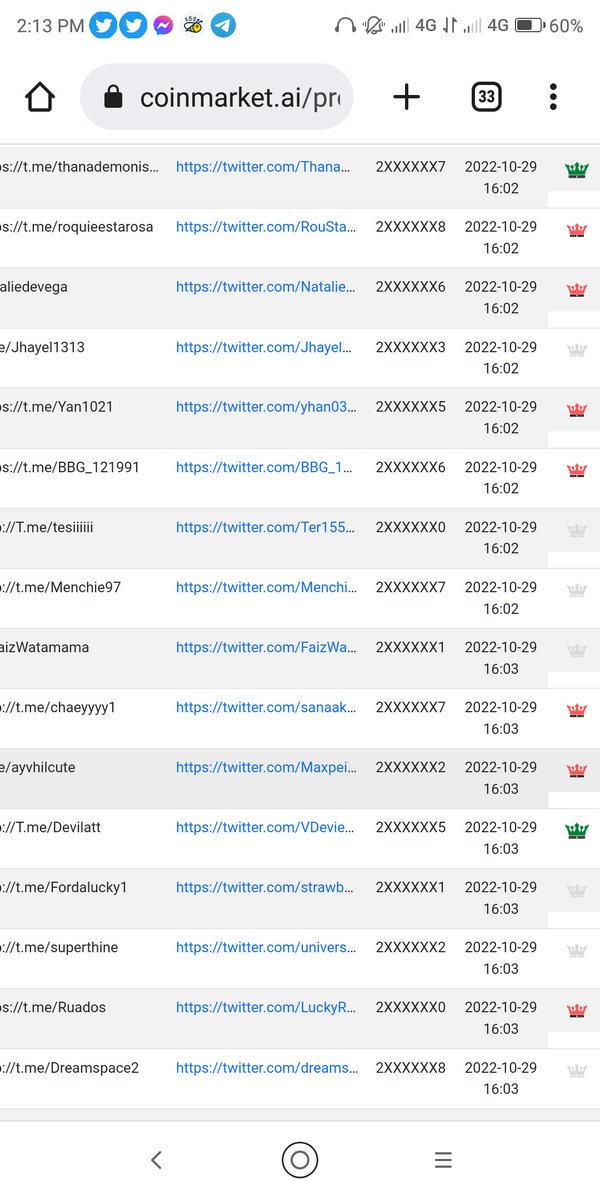Open Twitter link starting with FaizWa
This screenshot has width=600, height=1200.
(266, 647)
